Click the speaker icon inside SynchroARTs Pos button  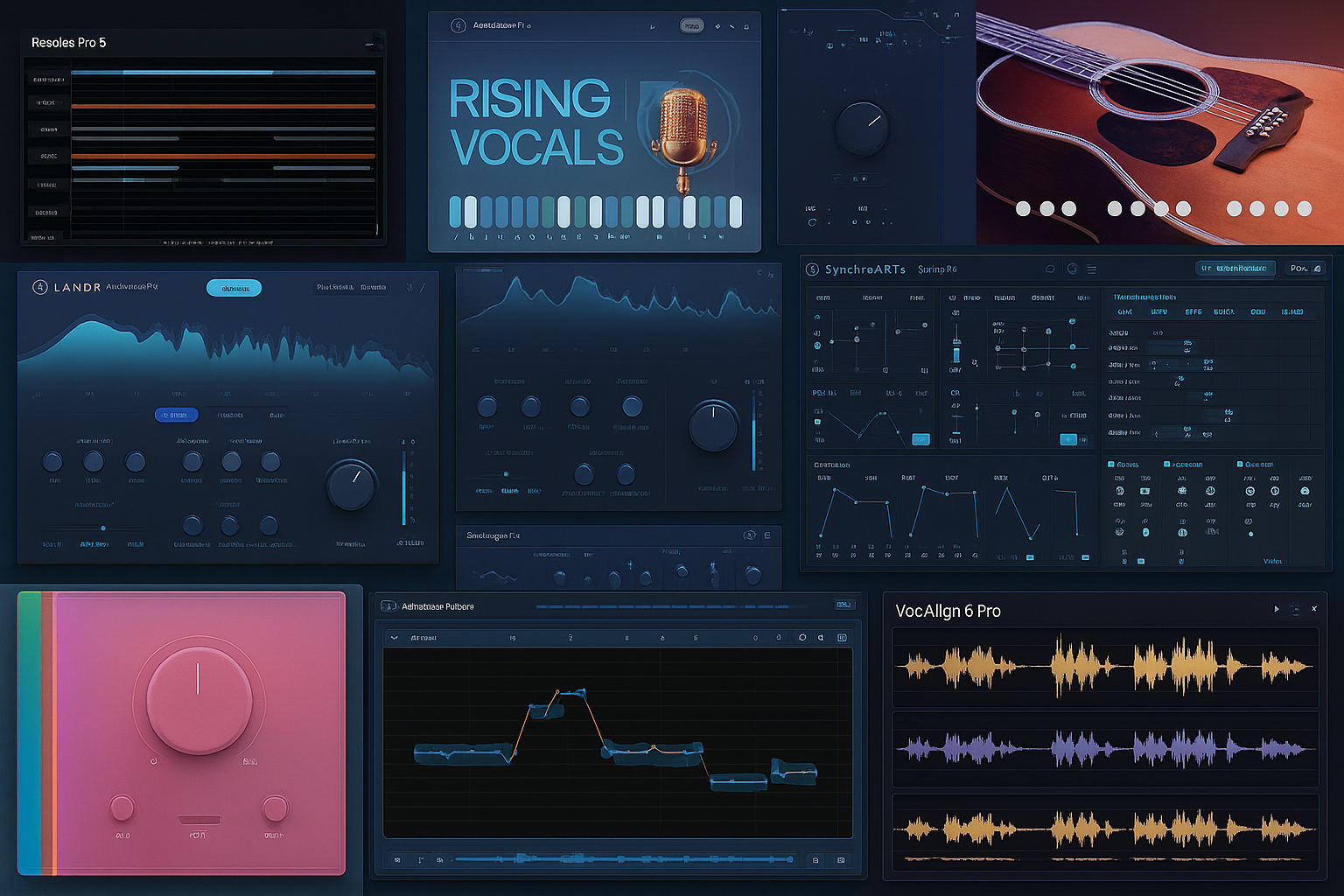click(1318, 269)
